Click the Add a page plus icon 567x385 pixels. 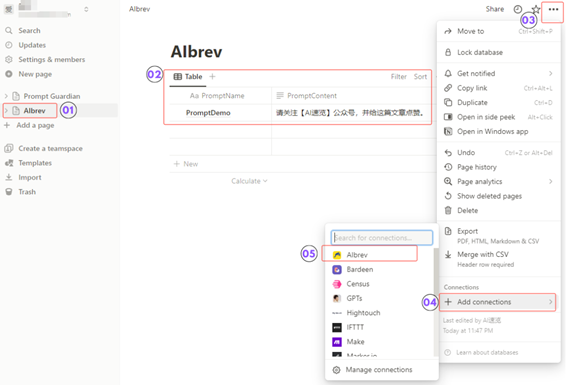[x=7, y=125]
